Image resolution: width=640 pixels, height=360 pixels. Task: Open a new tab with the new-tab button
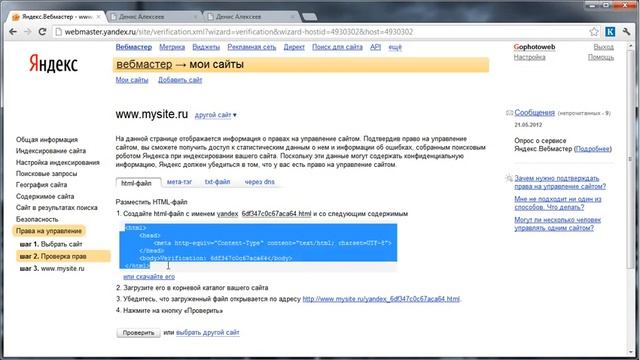(309, 17)
